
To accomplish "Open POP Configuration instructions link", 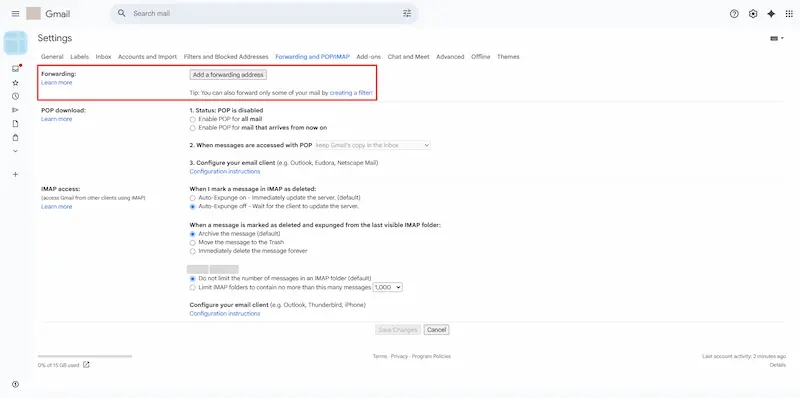I will pos(224,171).
